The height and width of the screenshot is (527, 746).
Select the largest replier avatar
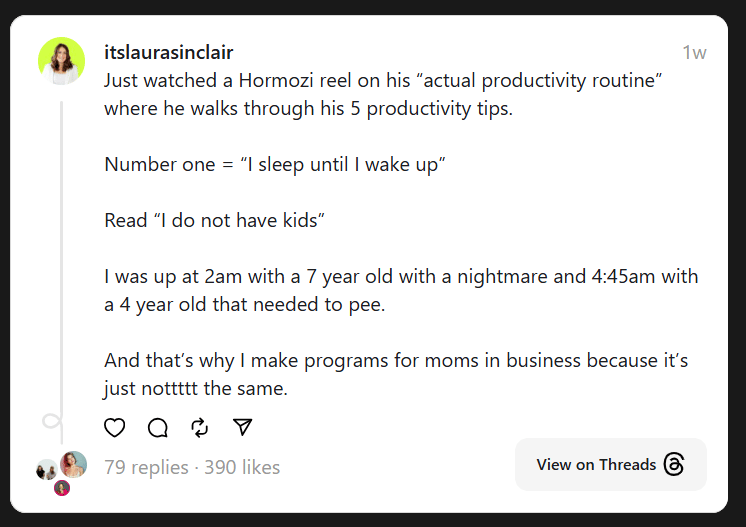pyautogui.click(x=73, y=464)
